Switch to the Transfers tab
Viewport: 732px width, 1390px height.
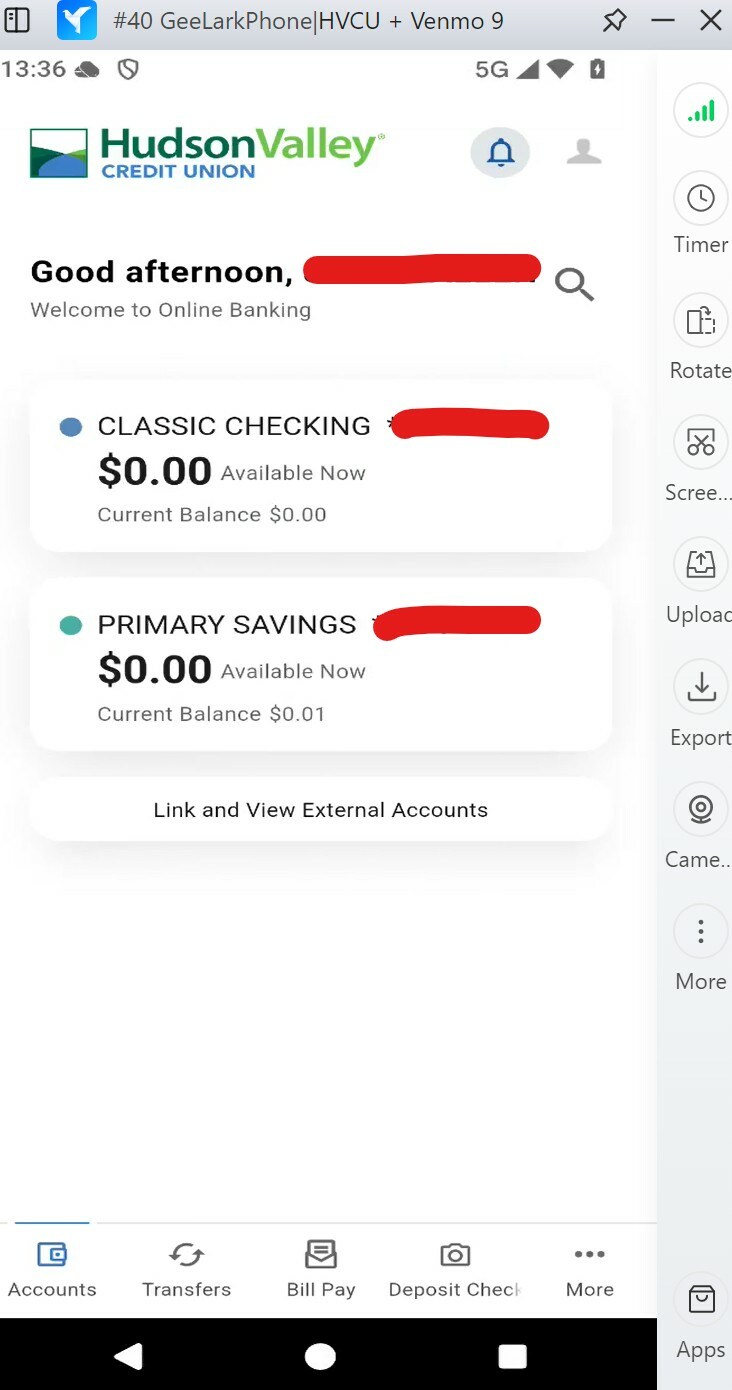click(x=186, y=1270)
